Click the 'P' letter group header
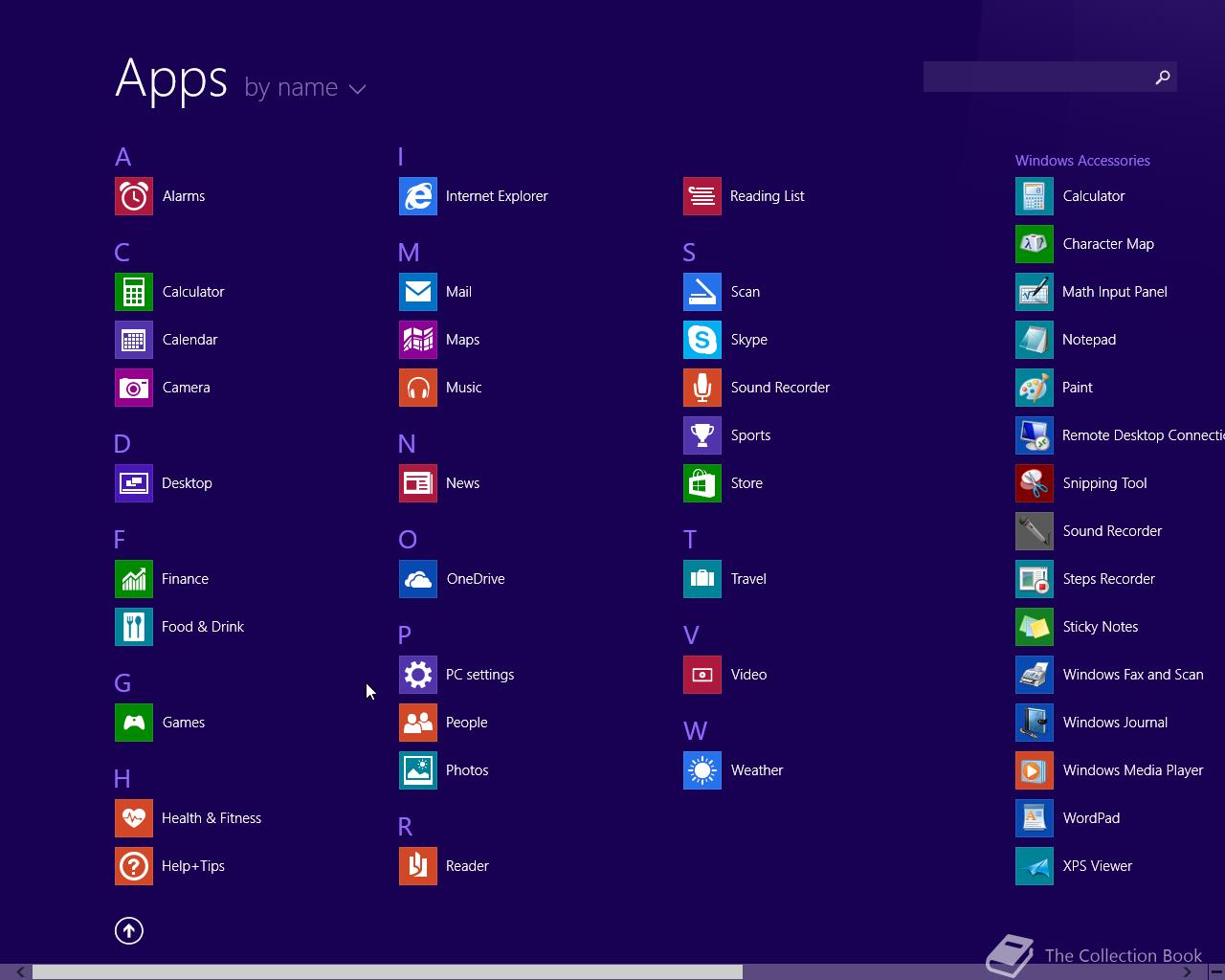Viewport: 1225px width, 980px height. 404,635
